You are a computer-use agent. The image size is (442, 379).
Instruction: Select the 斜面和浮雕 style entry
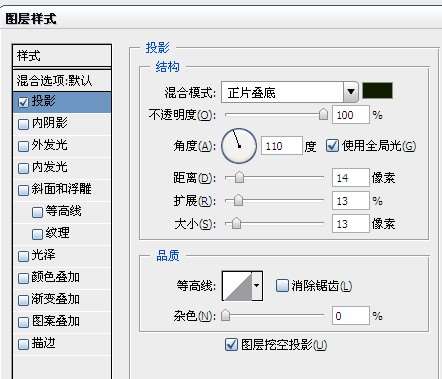pos(62,189)
